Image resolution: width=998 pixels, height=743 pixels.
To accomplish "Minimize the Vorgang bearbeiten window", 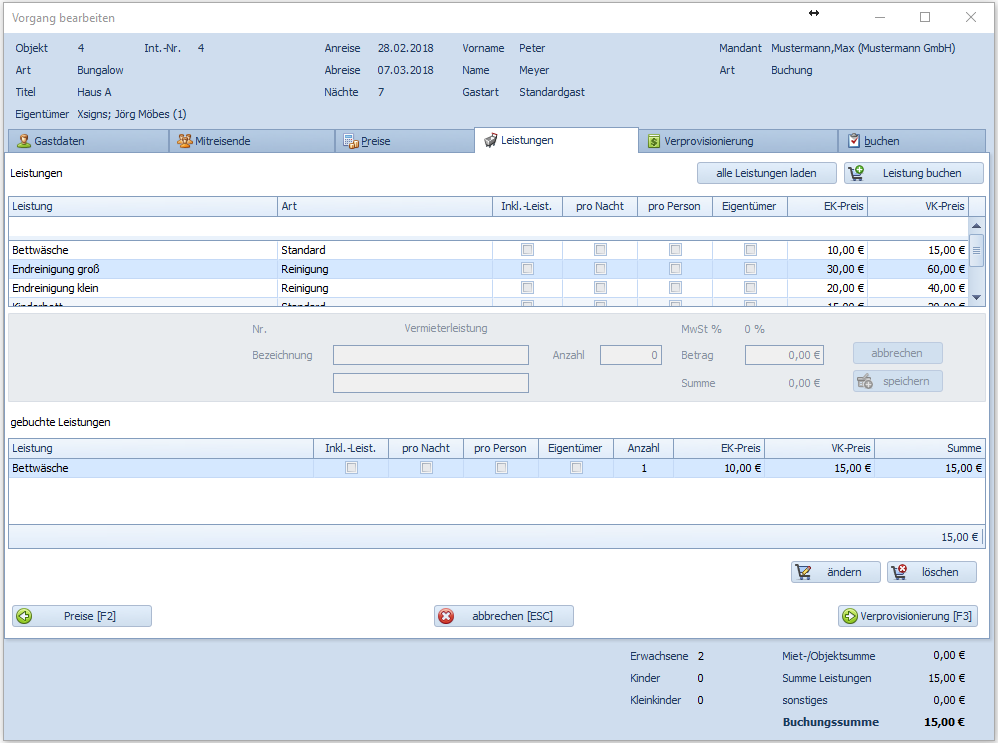I will 880,17.
